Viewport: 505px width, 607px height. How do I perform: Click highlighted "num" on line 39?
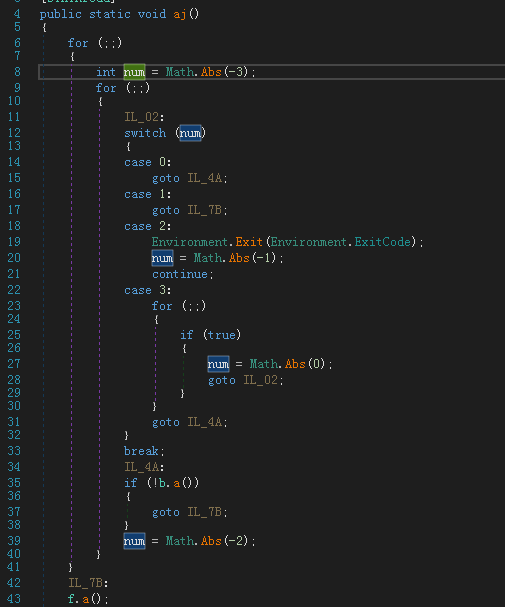click(134, 541)
